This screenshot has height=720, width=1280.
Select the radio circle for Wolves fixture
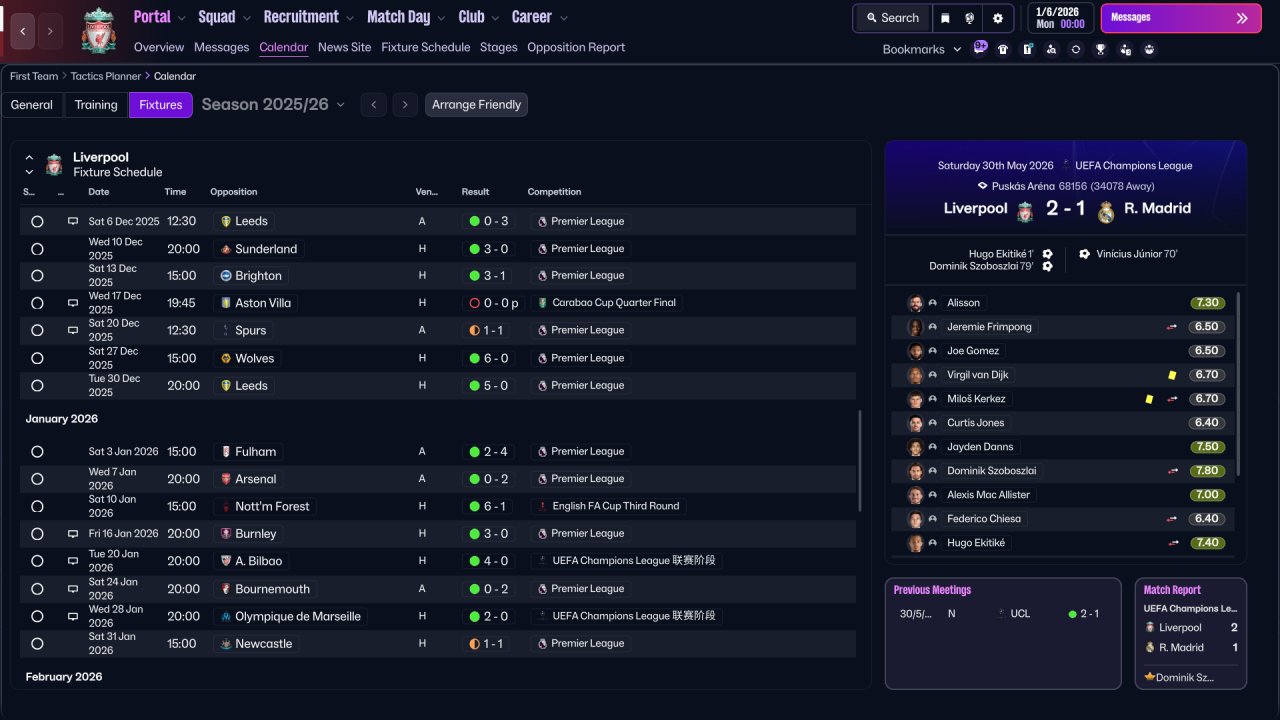(37, 358)
